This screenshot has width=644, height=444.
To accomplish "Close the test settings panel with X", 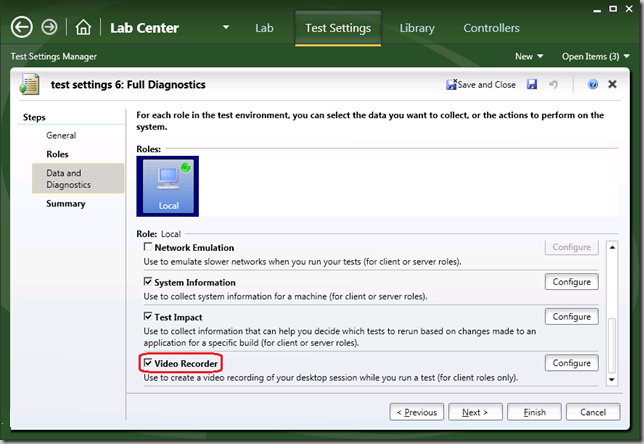I will (612, 84).
